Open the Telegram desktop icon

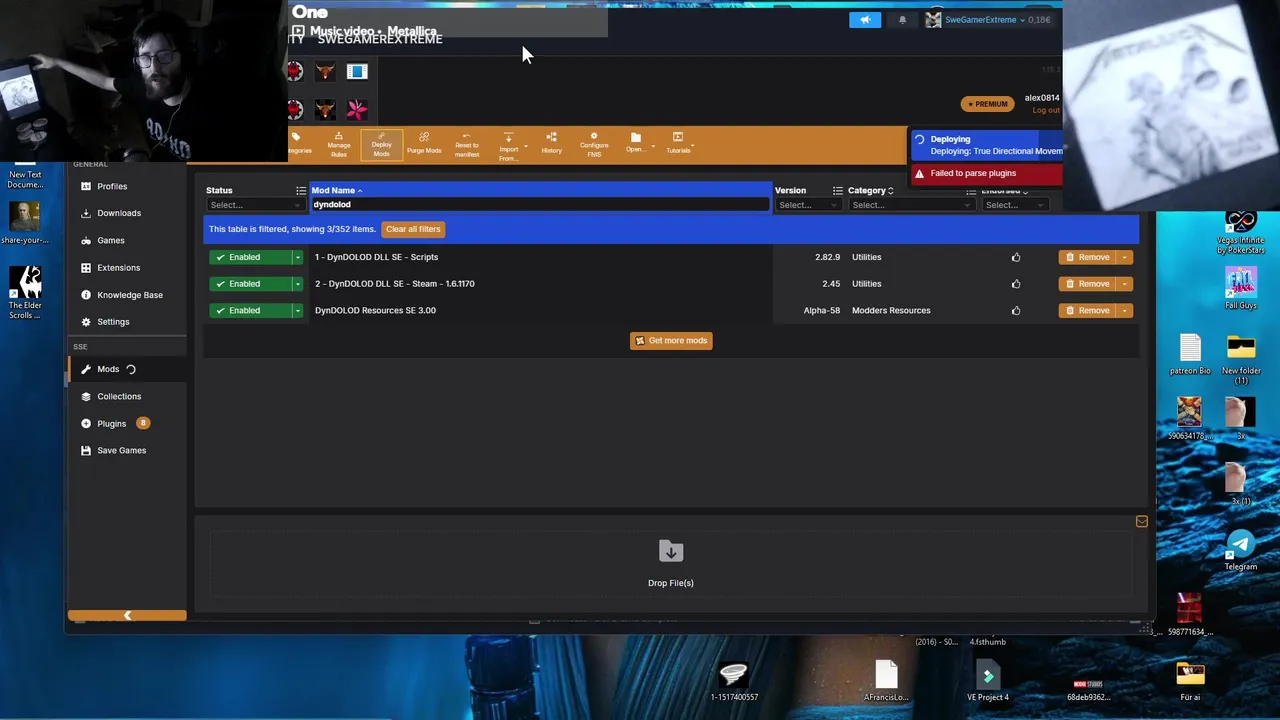click(x=1241, y=551)
